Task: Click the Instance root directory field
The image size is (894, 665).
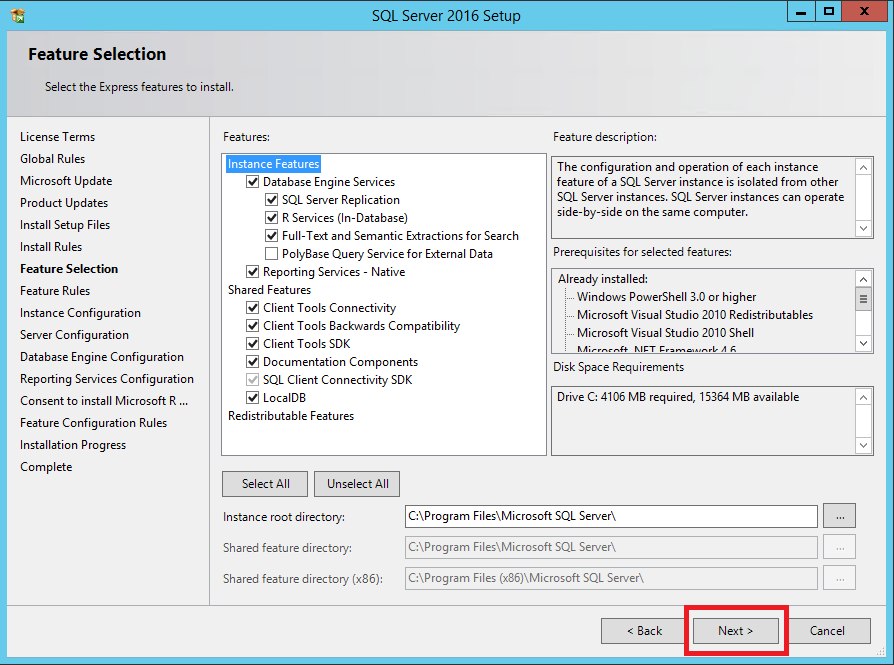Action: (x=611, y=516)
